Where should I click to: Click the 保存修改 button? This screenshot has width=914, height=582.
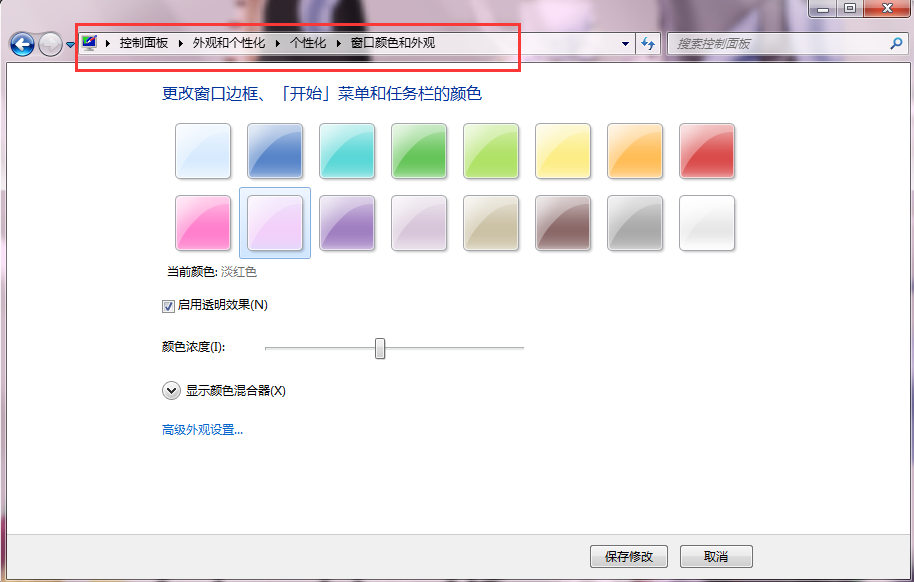629,556
